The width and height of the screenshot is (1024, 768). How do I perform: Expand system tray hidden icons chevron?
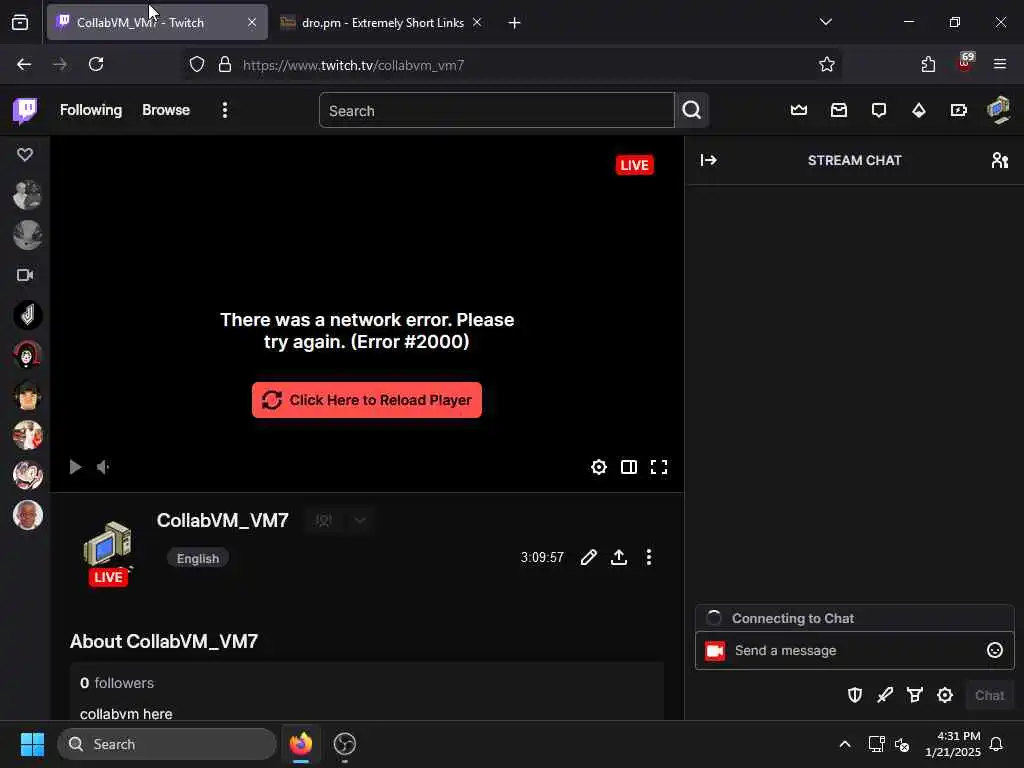(845, 744)
